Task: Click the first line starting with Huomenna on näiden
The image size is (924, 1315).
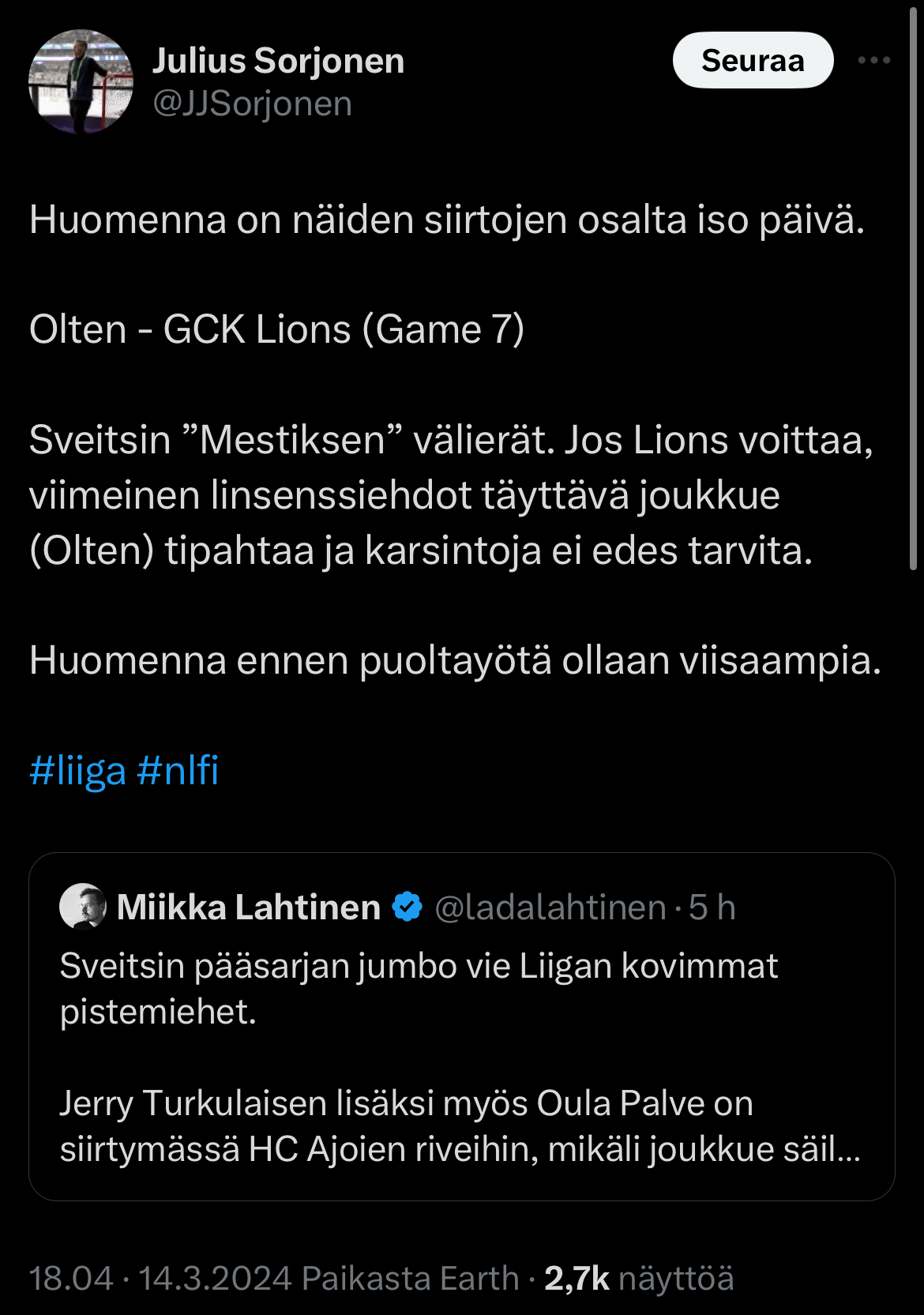Action: (x=447, y=220)
